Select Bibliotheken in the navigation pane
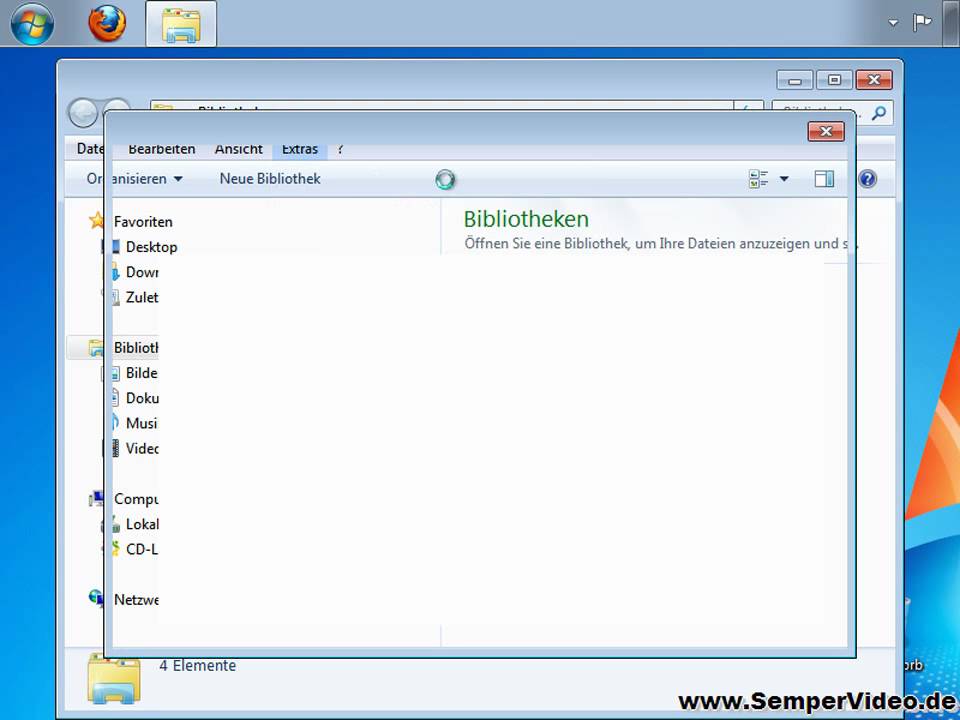960x720 pixels. [x=135, y=348]
